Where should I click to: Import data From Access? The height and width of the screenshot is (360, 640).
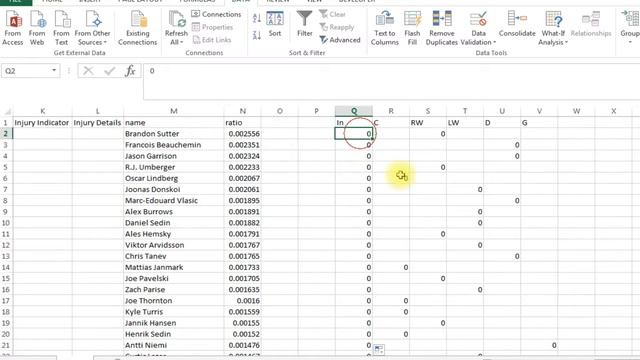[13, 28]
